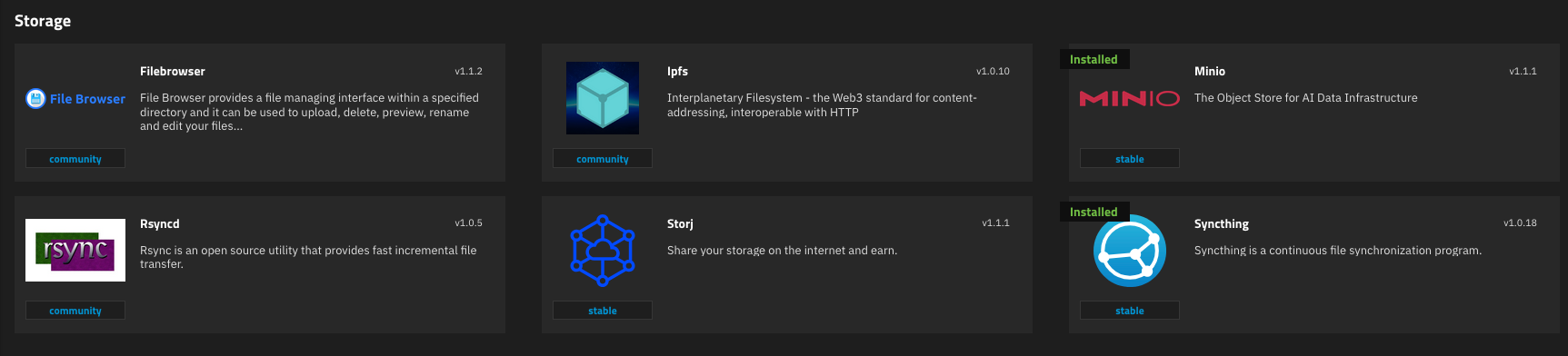This screenshot has height=356, width=1568.
Task: Open the Rsyncd app title
Action: tap(160, 223)
